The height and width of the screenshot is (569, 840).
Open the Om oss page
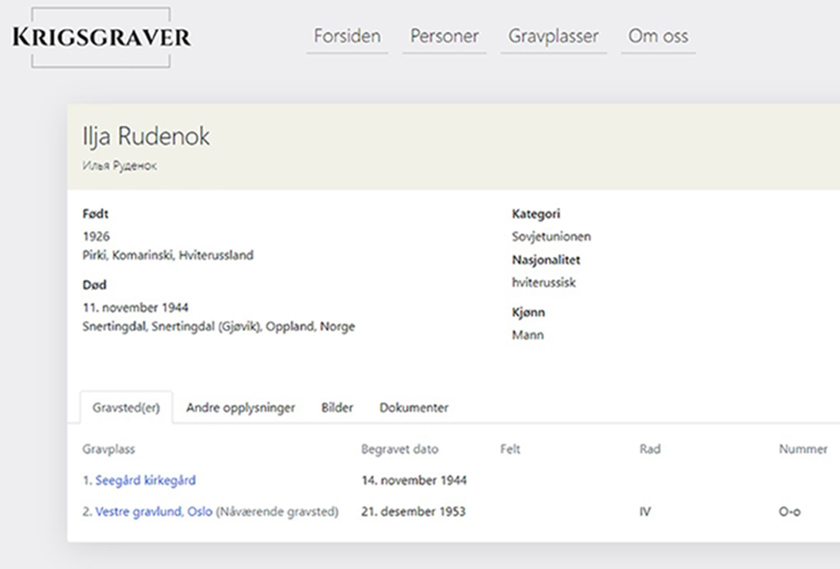(x=658, y=36)
